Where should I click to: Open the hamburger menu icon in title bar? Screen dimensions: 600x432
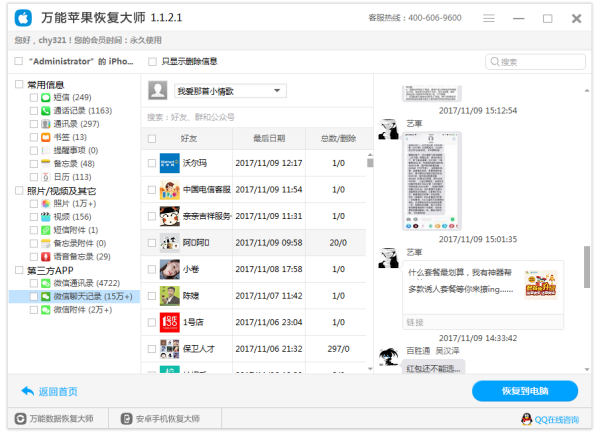coord(489,18)
